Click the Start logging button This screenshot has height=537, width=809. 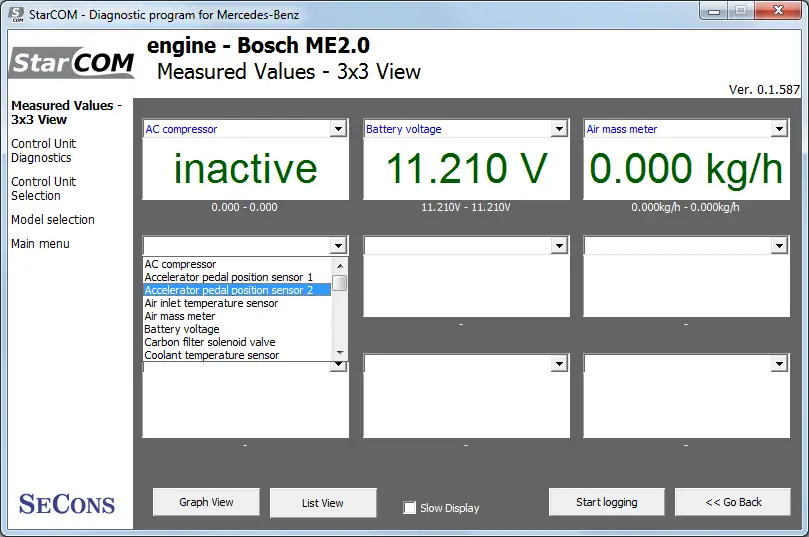click(x=607, y=502)
